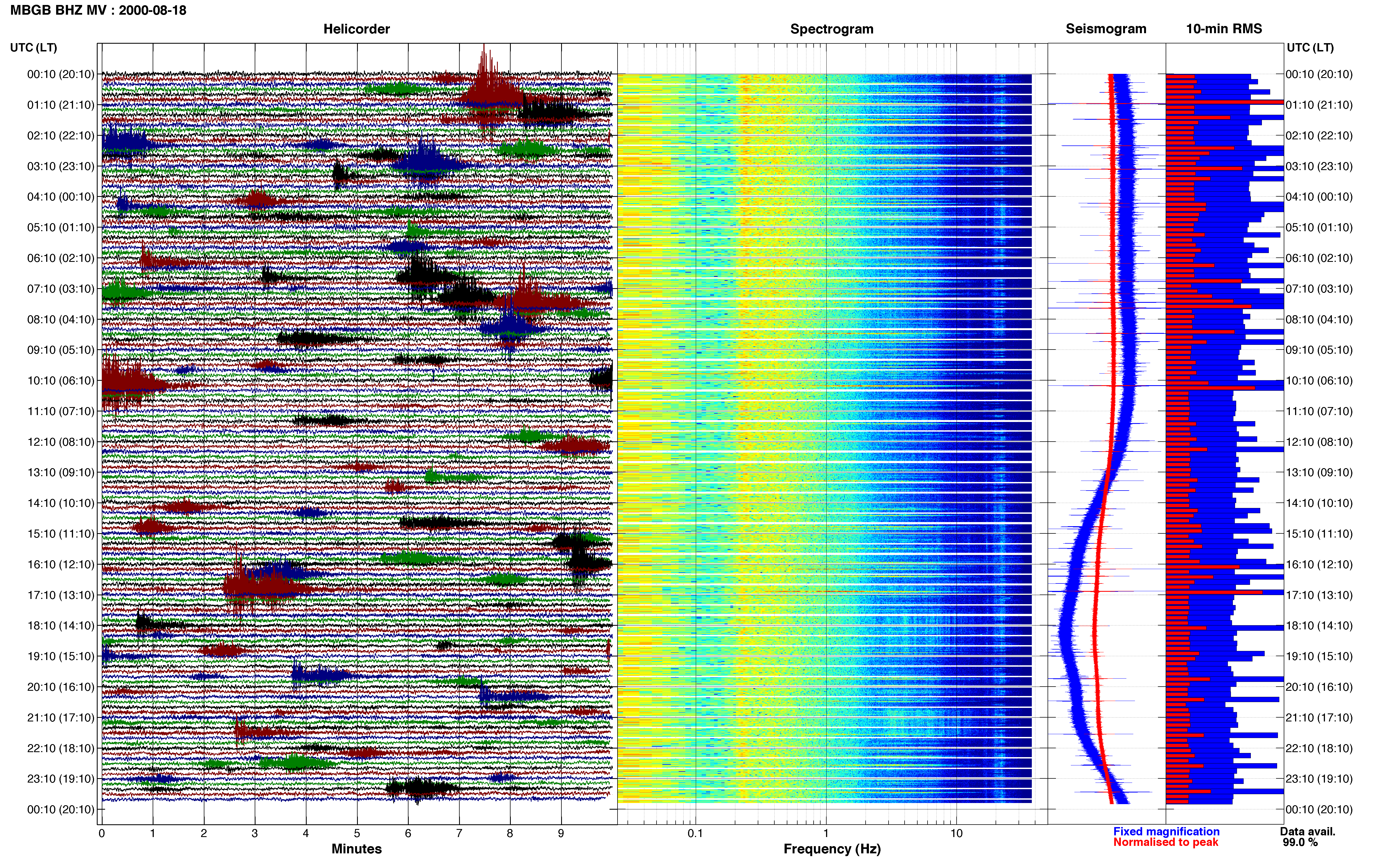Click left time label '19:10 (15:10)'

click(x=61, y=656)
